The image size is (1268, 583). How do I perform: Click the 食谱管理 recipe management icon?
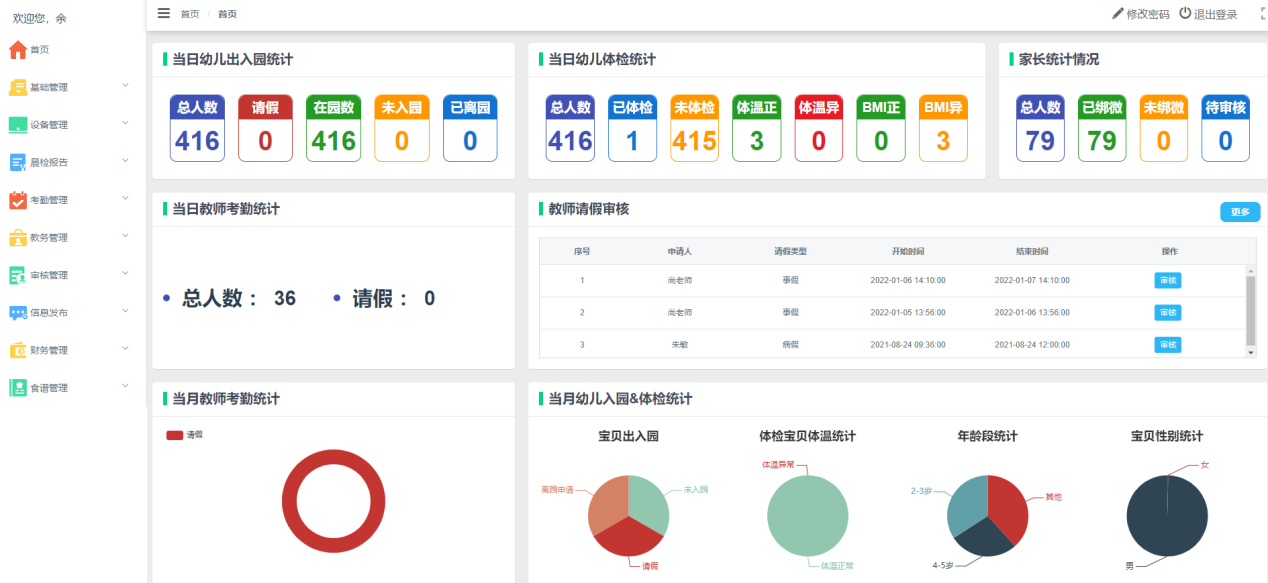[17, 386]
